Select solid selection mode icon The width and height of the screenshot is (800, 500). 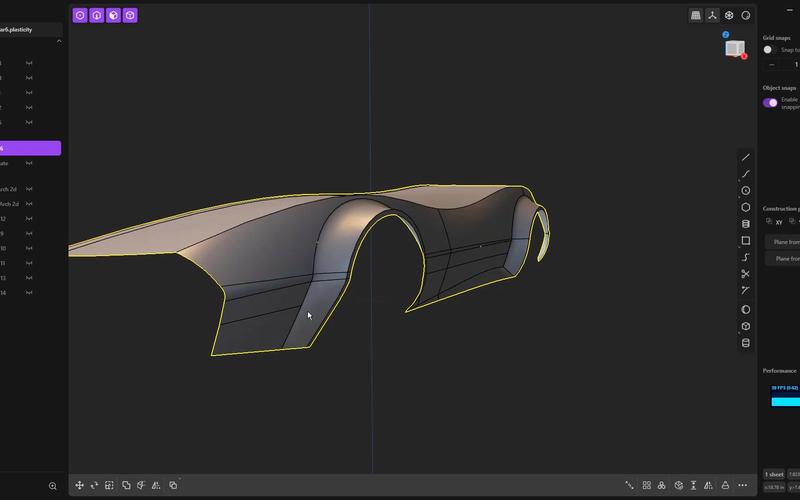click(x=130, y=15)
